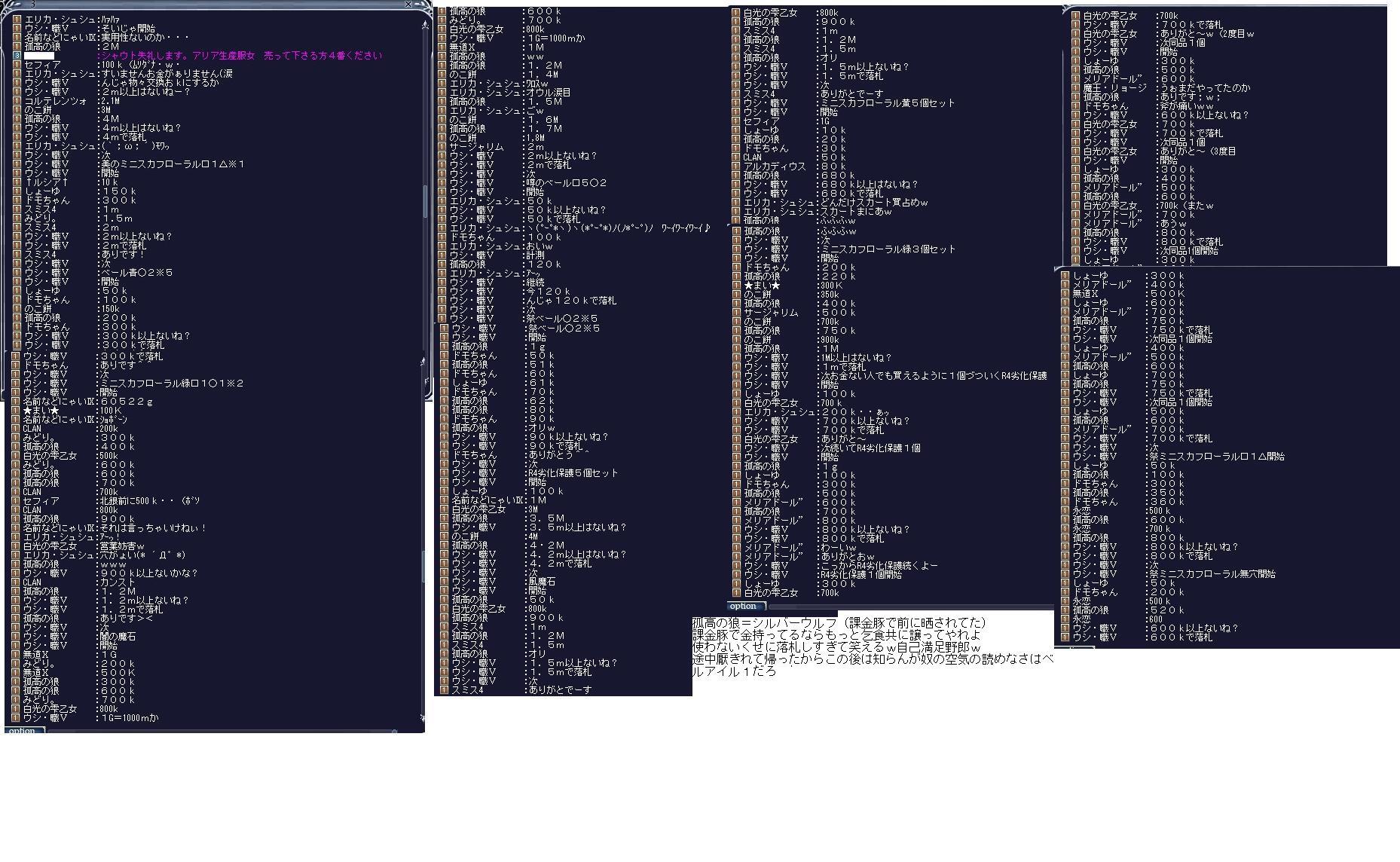Click the white censored name in the shout line
Screen dimensions: 1400x862
39,56
